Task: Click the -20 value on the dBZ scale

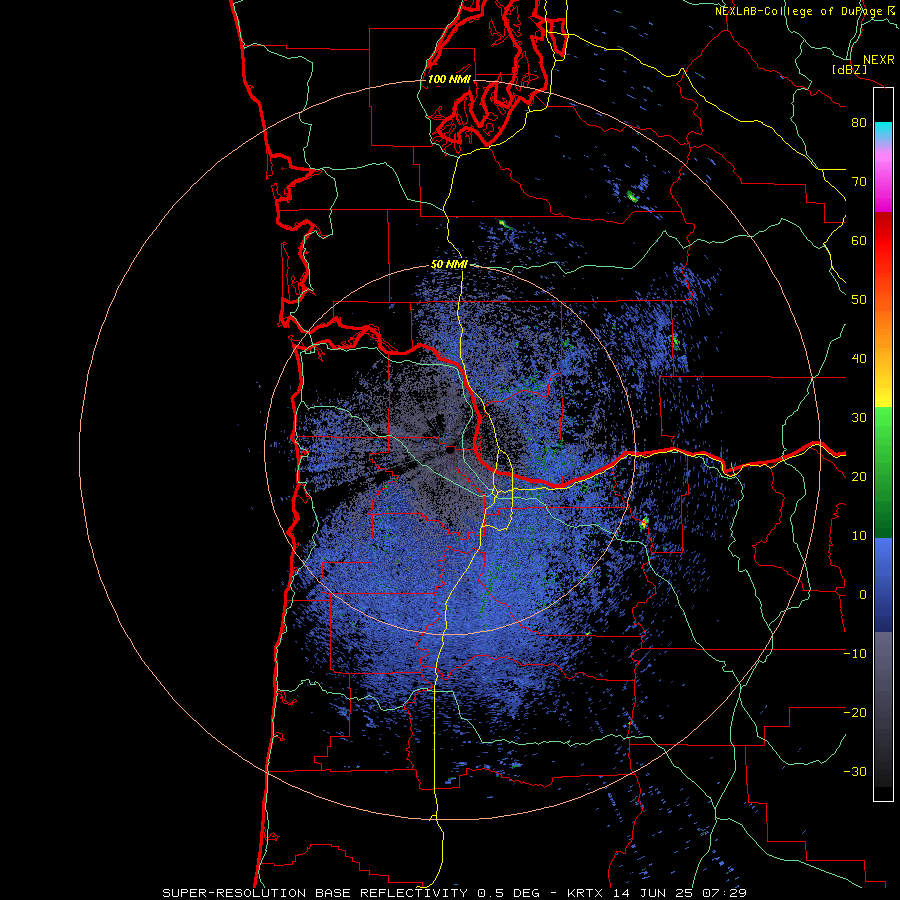Action: 856,712
